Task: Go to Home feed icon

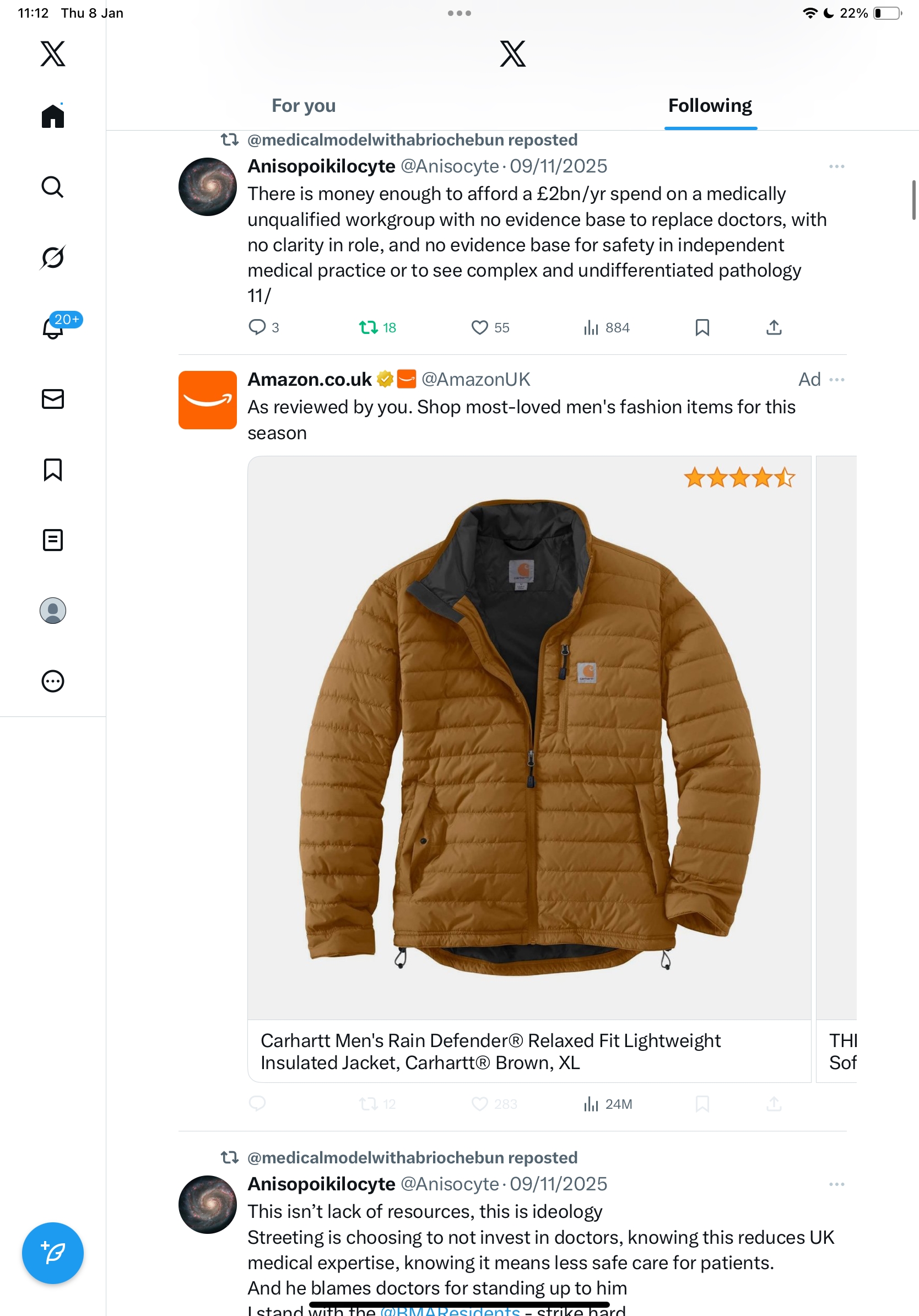Action: [53, 116]
